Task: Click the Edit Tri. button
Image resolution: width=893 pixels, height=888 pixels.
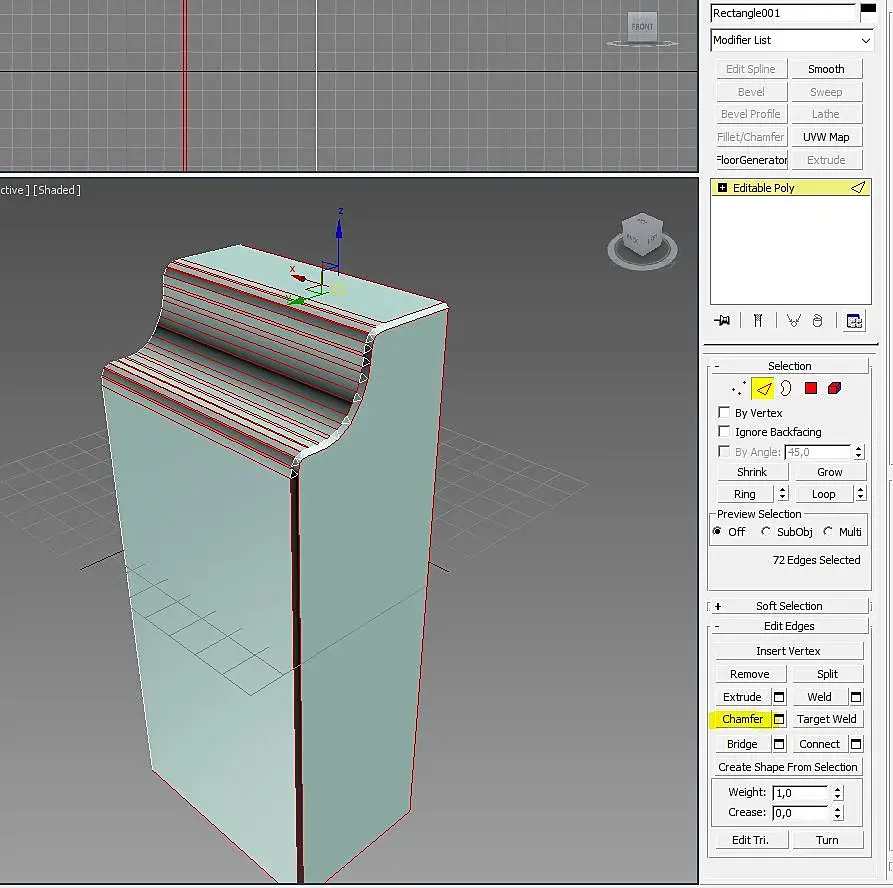Action: click(750, 840)
